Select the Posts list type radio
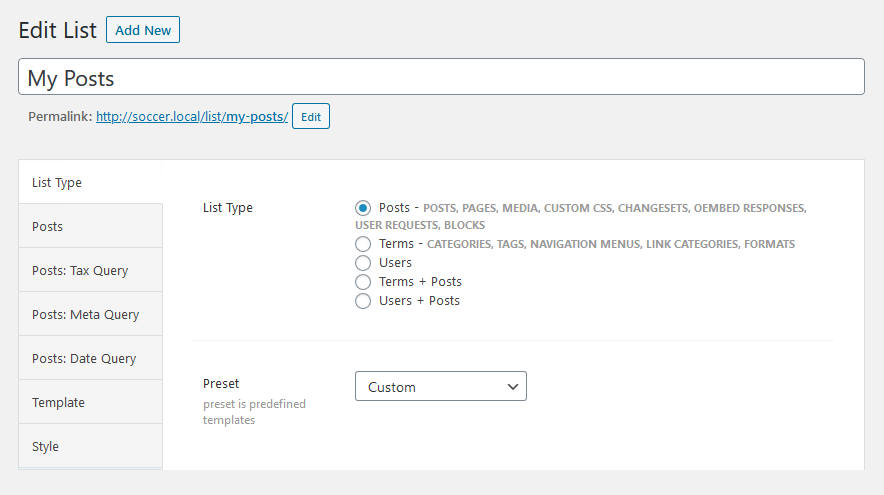This screenshot has height=495, width=884. pos(363,208)
